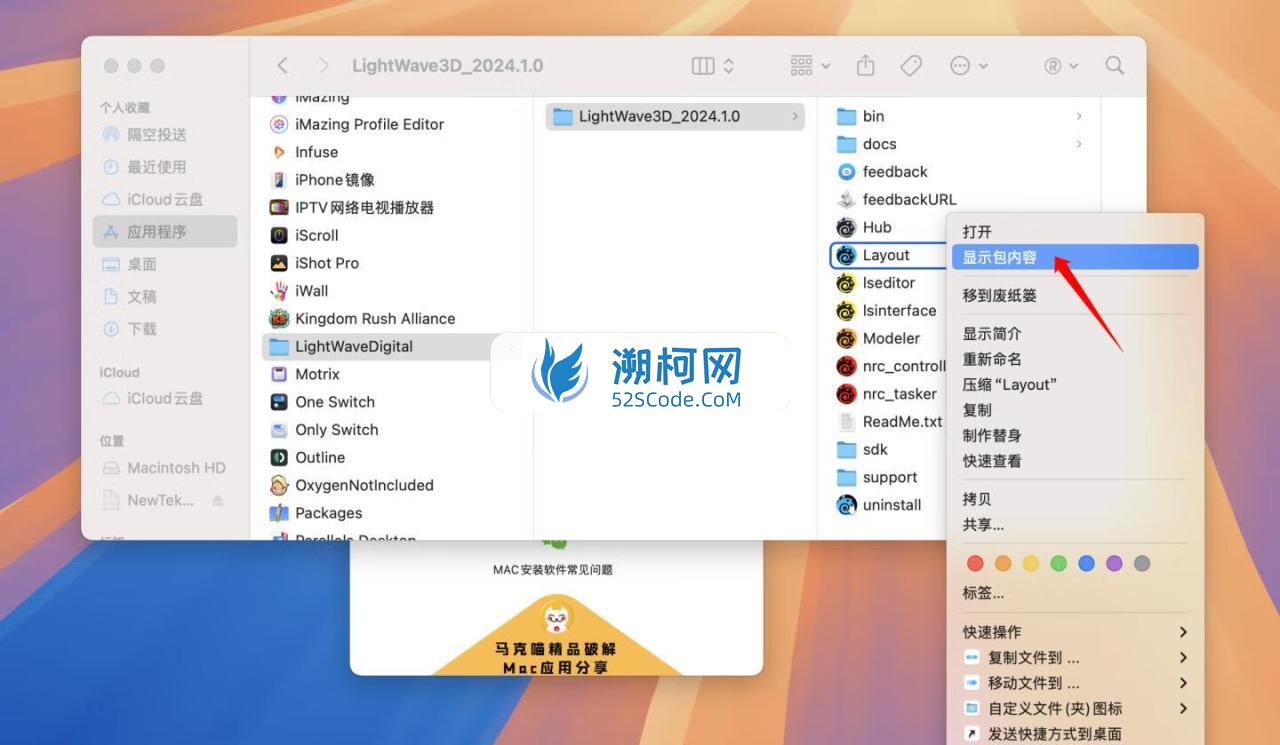Open 隔空投送 in the sidebar

165,135
